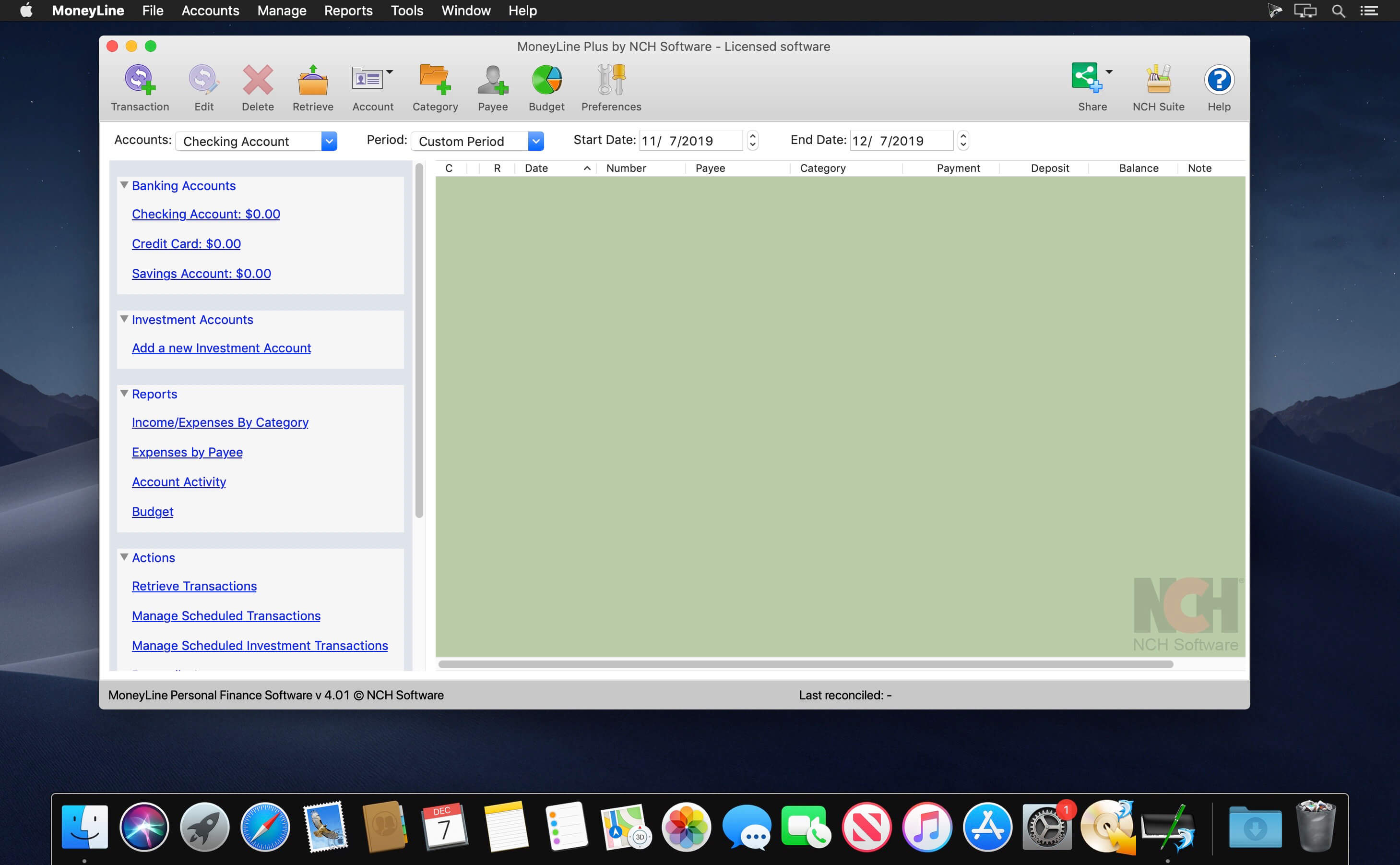Click the Savings Account: $0.00 link

(x=201, y=274)
